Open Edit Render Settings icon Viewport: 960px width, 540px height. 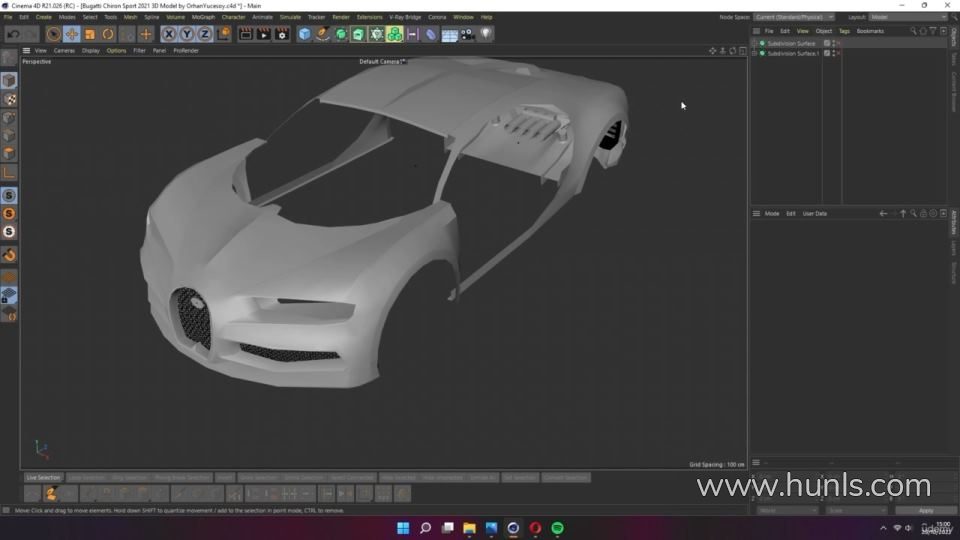click(x=282, y=34)
